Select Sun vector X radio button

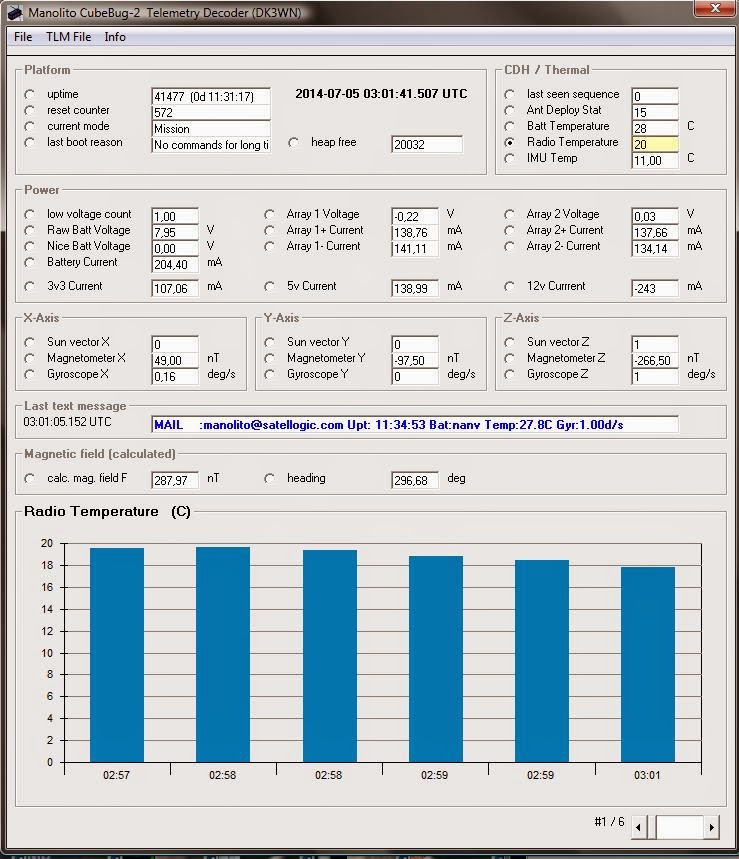(30, 342)
